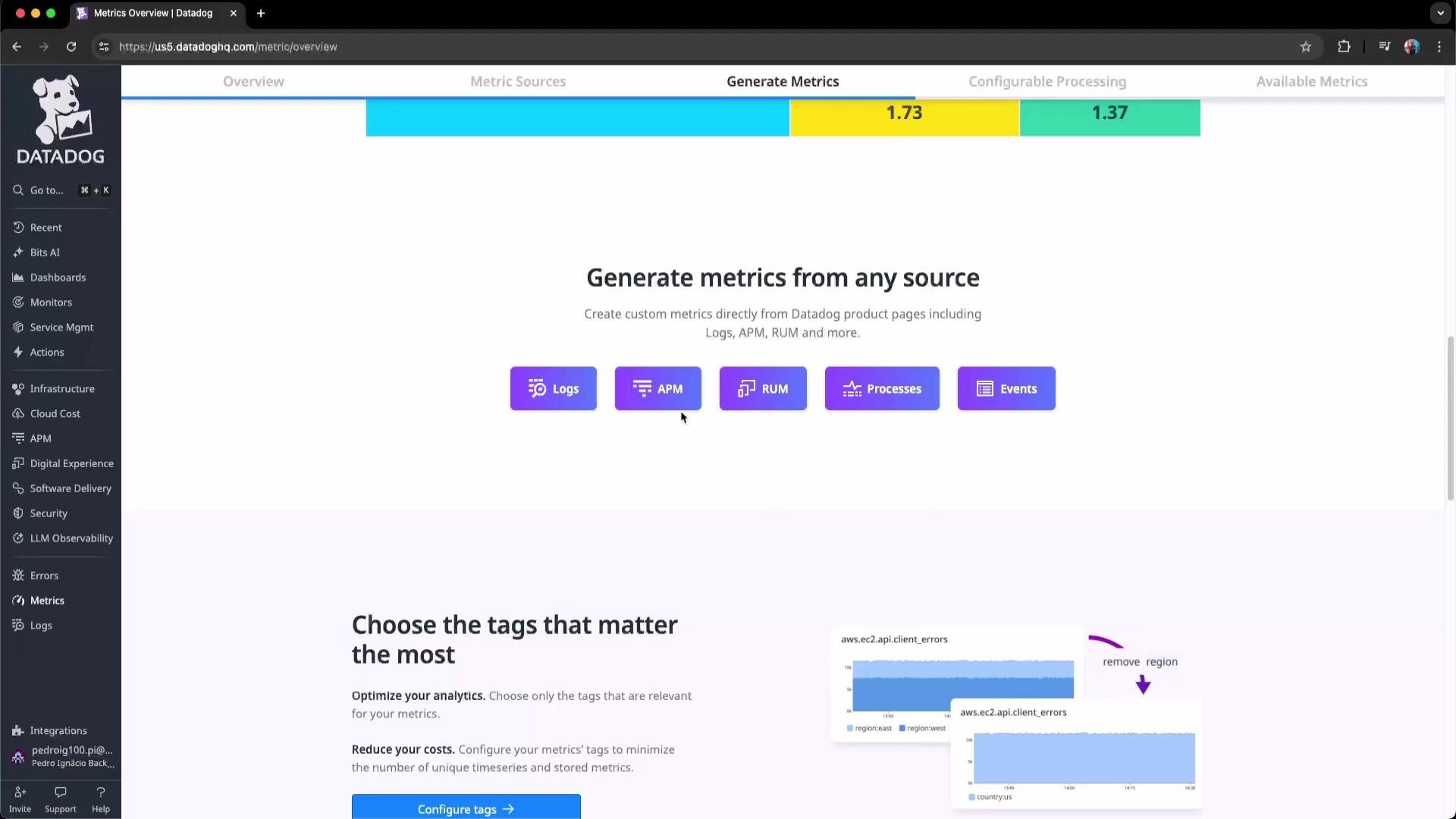View site information icon in address bar

pos(104,47)
